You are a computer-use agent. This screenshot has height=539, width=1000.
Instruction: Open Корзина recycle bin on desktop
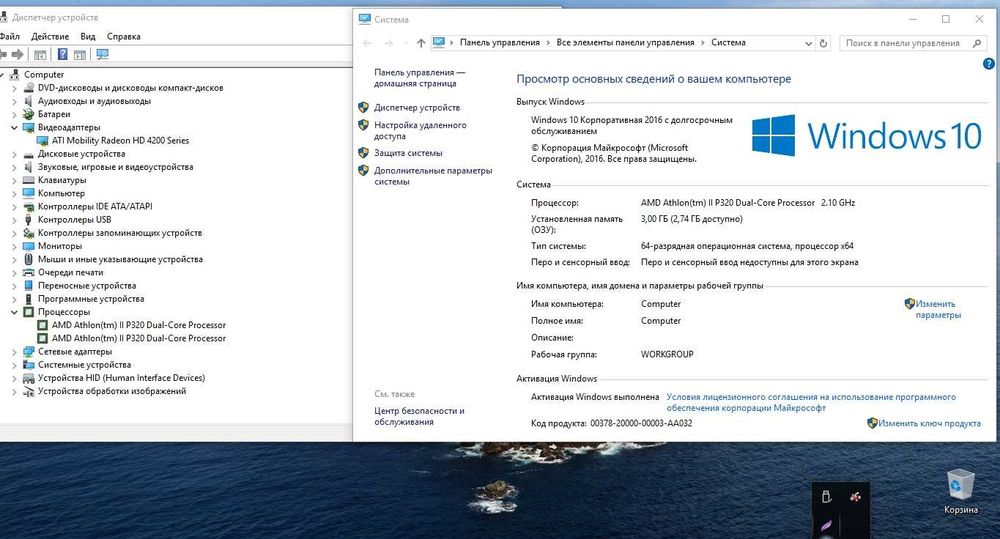coord(960,491)
